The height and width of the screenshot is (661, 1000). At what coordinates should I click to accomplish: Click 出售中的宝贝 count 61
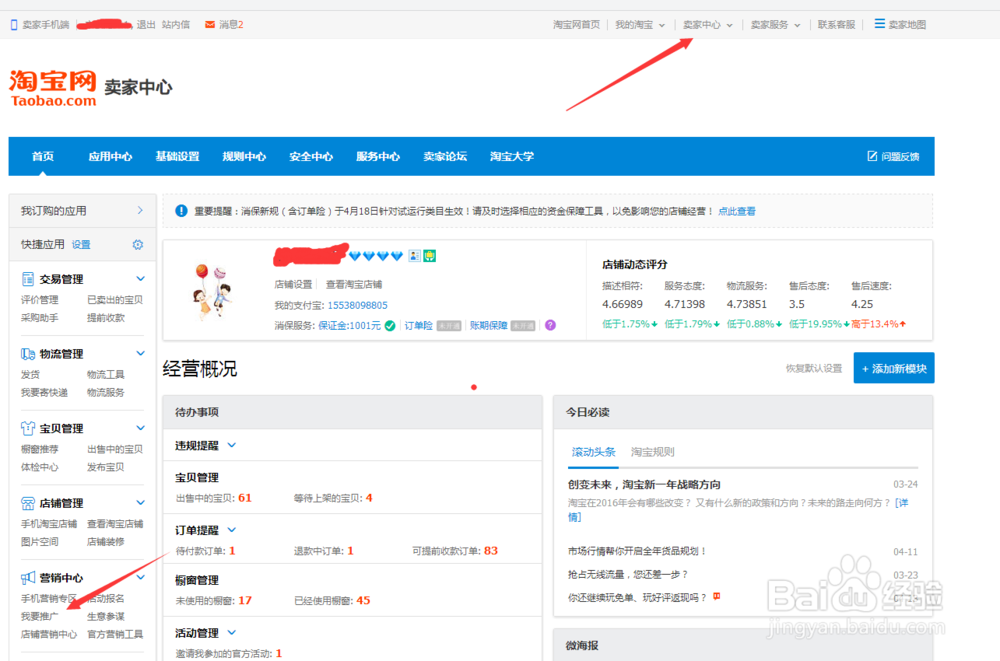(x=245, y=498)
